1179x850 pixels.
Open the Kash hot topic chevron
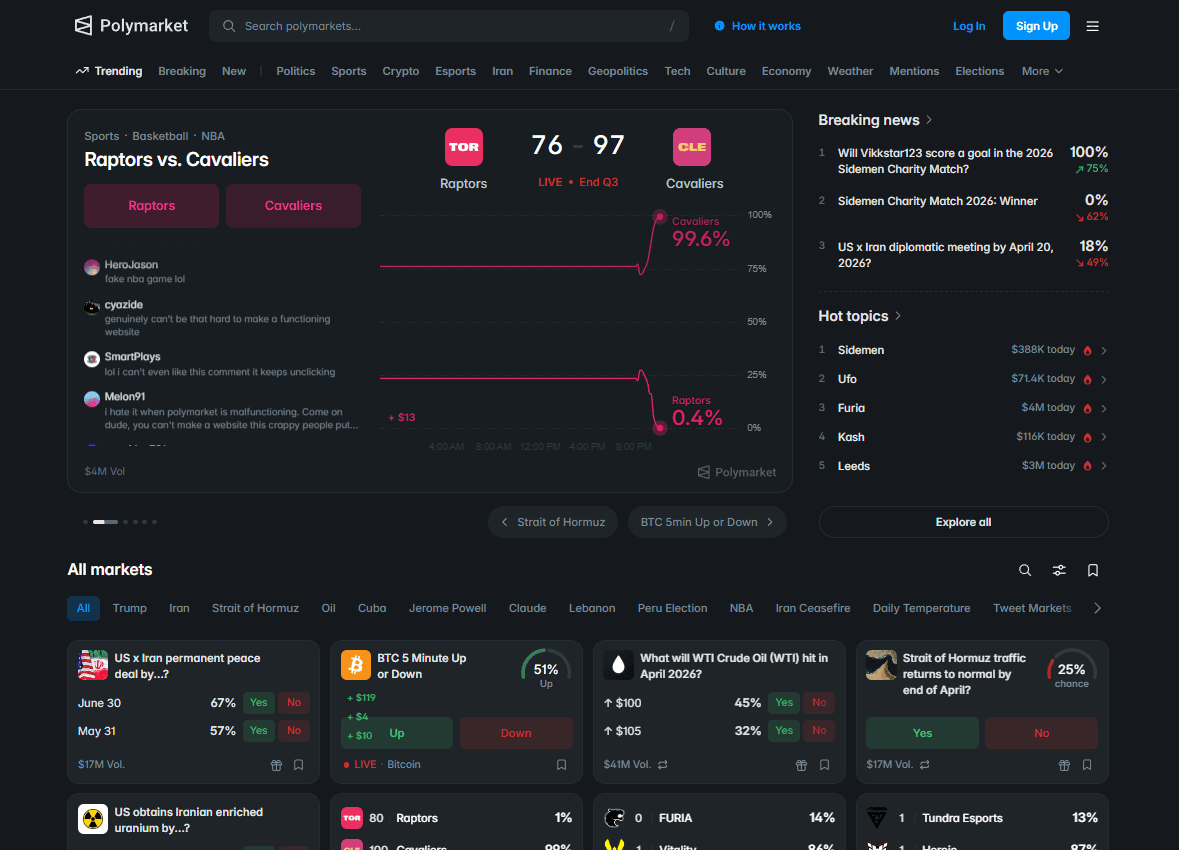pyautogui.click(x=1104, y=437)
